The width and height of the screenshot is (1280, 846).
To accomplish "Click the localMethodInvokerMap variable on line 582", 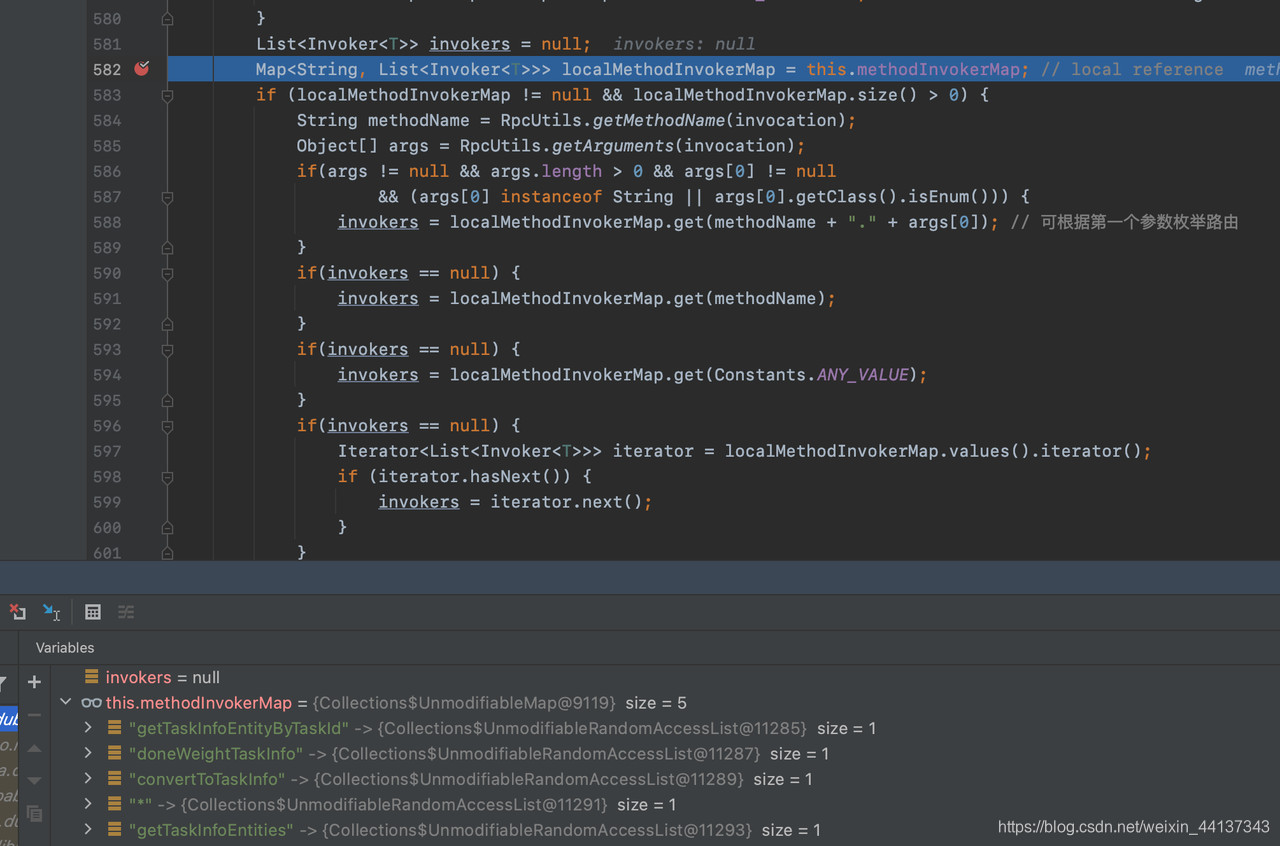I will [669, 69].
